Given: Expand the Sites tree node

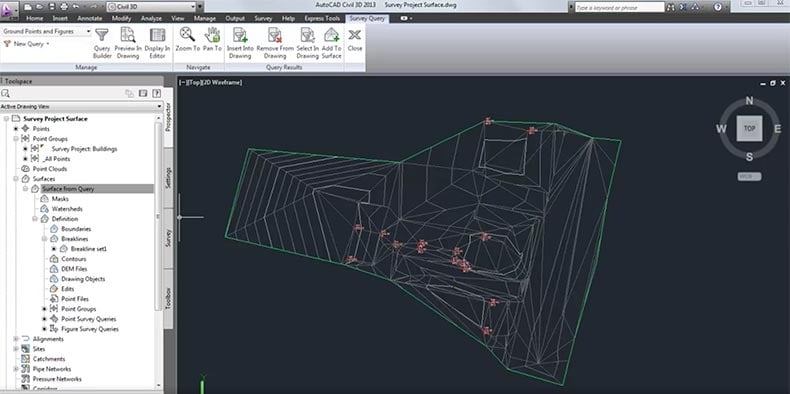Looking at the screenshot, I should tap(16, 349).
